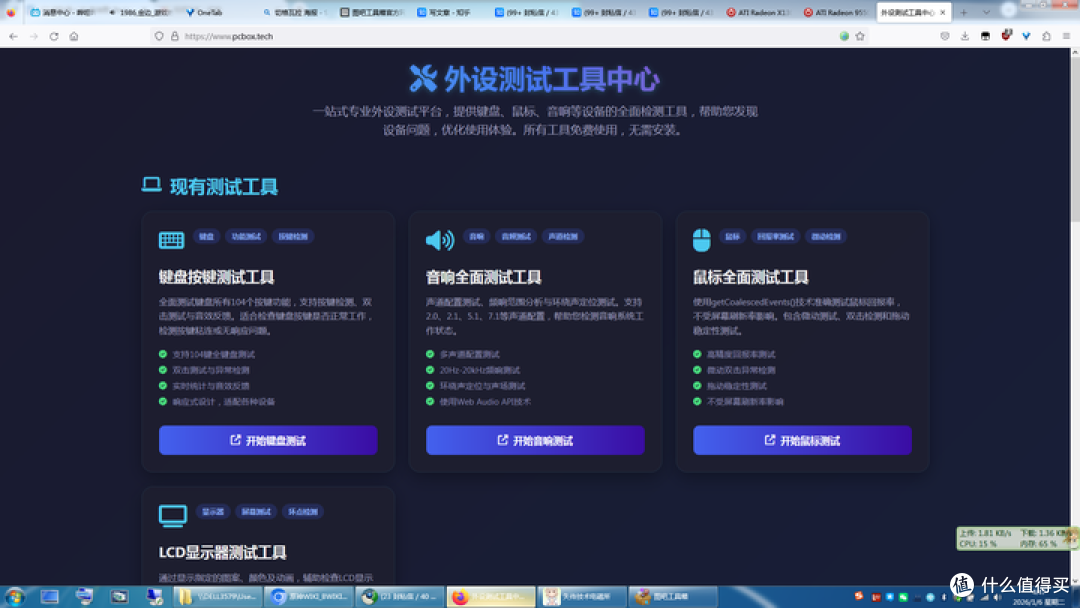Click the feature 支持104键全键盘测试
Image resolution: width=1080 pixels, height=608 pixels.
coord(214,355)
